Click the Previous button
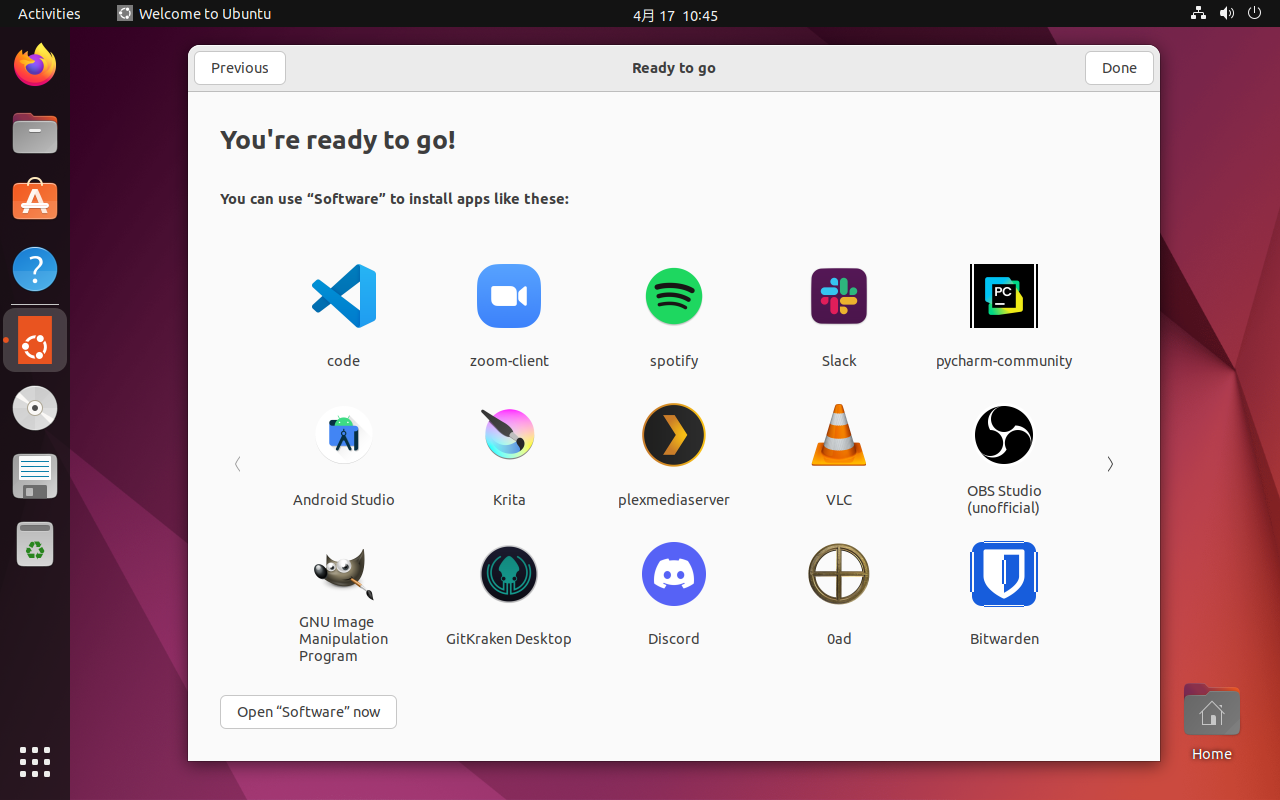Viewport: 1280px width, 800px height. tap(239, 67)
